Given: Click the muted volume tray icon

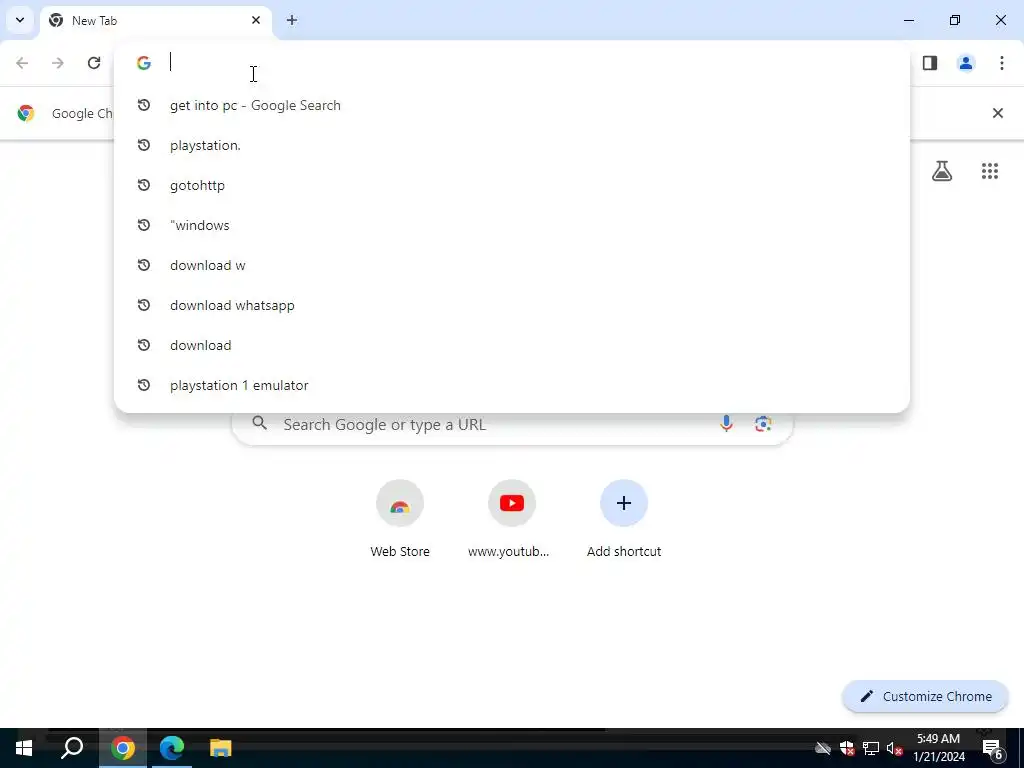Looking at the screenshot, I should pos(894,748).
